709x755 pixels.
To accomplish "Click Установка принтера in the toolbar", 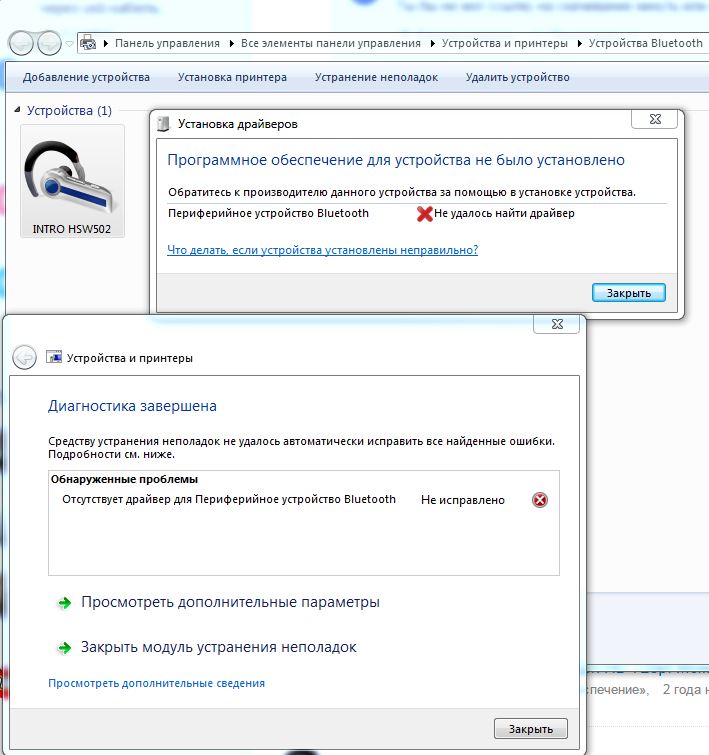I will [x=232, y=78].
